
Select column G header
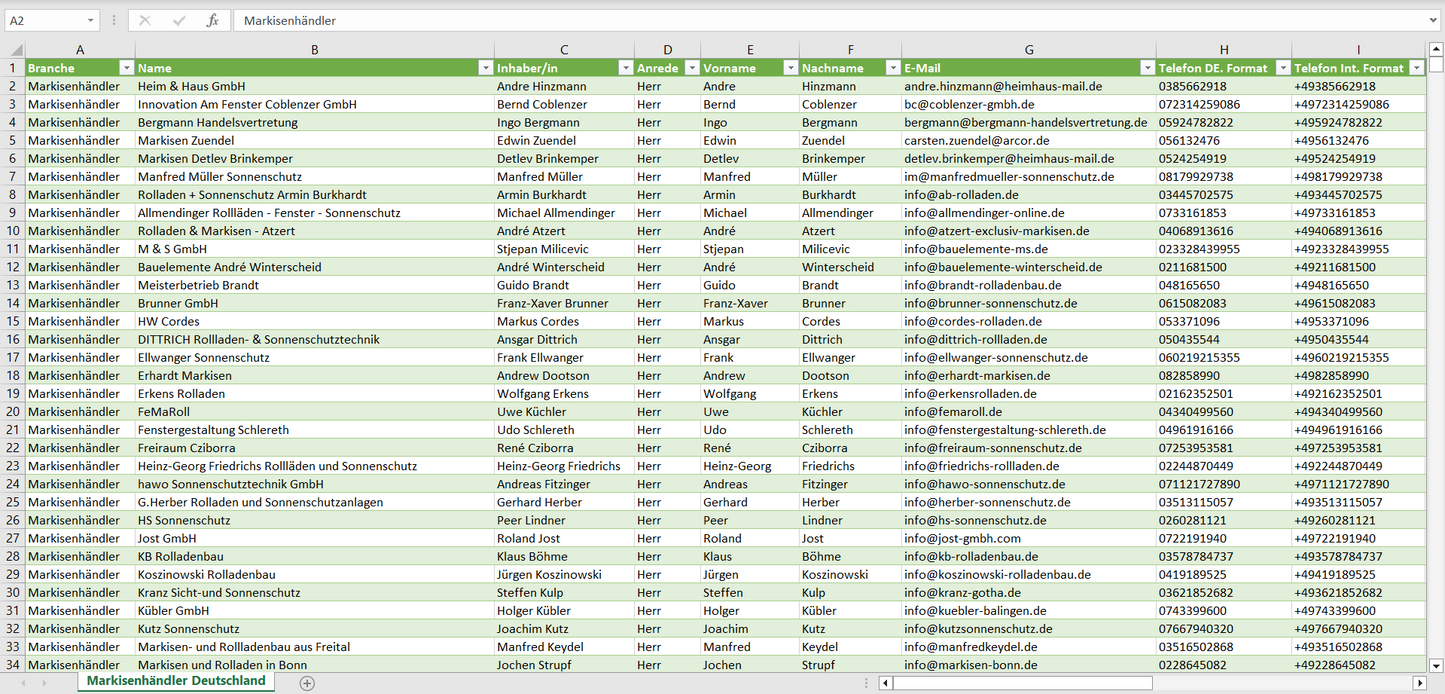(1028, 49)
